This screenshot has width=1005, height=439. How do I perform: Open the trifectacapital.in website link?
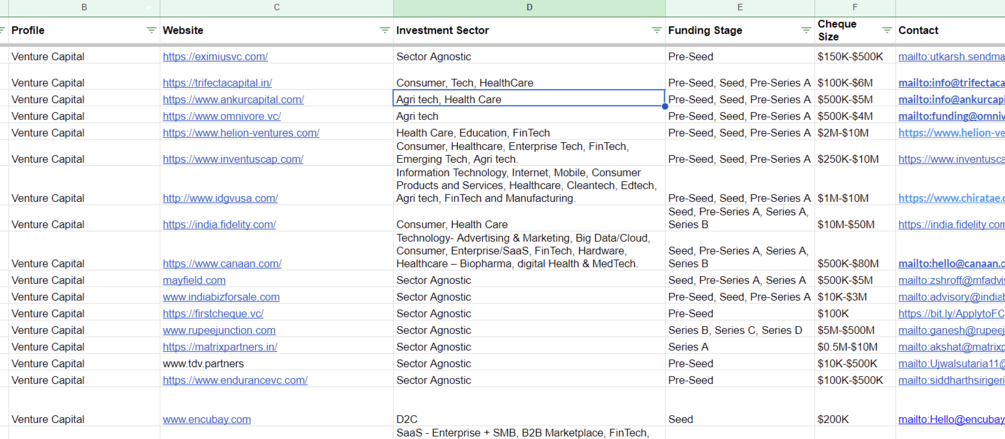click(217, 83)
